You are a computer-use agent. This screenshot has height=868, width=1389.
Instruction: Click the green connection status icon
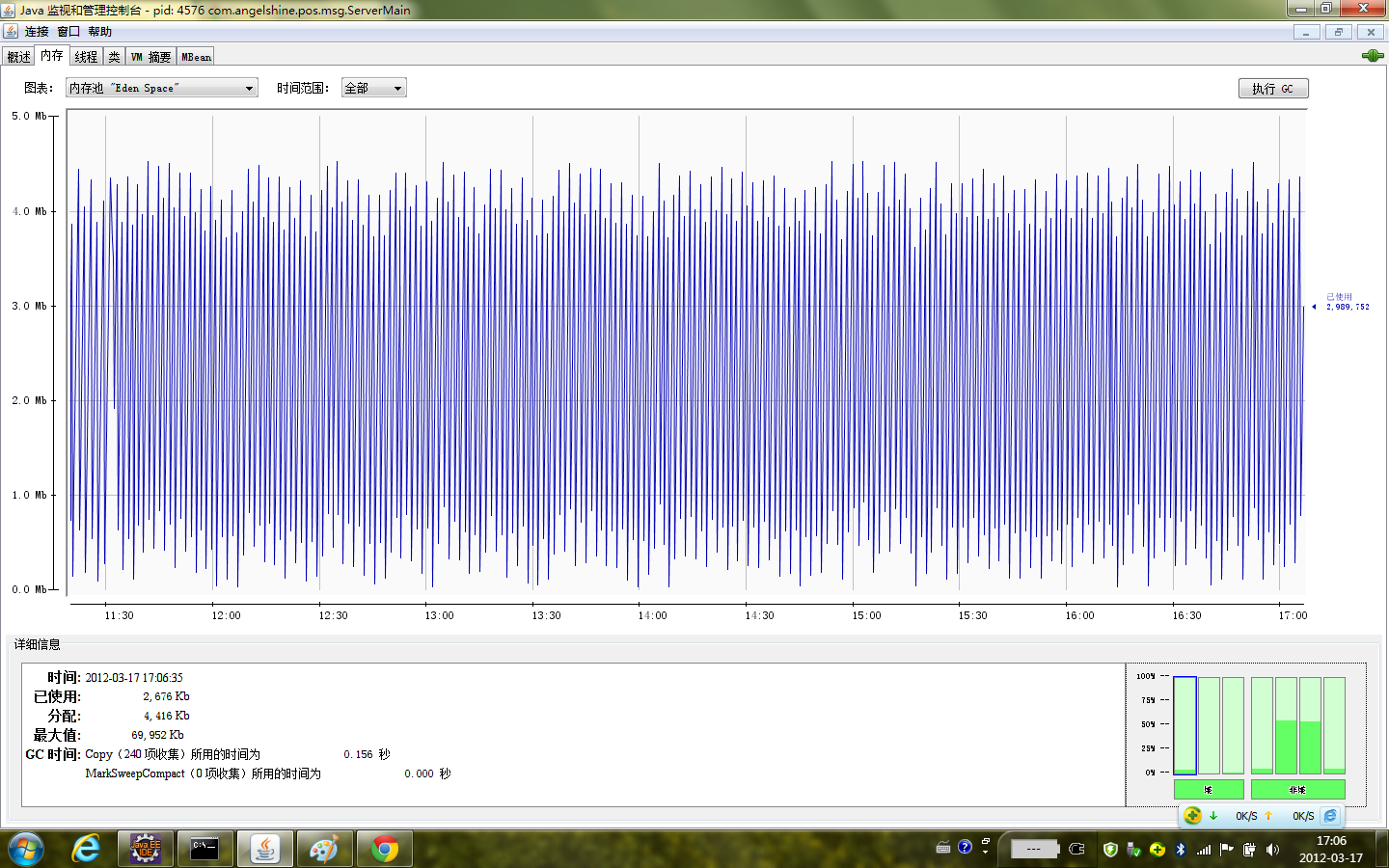1372,56
